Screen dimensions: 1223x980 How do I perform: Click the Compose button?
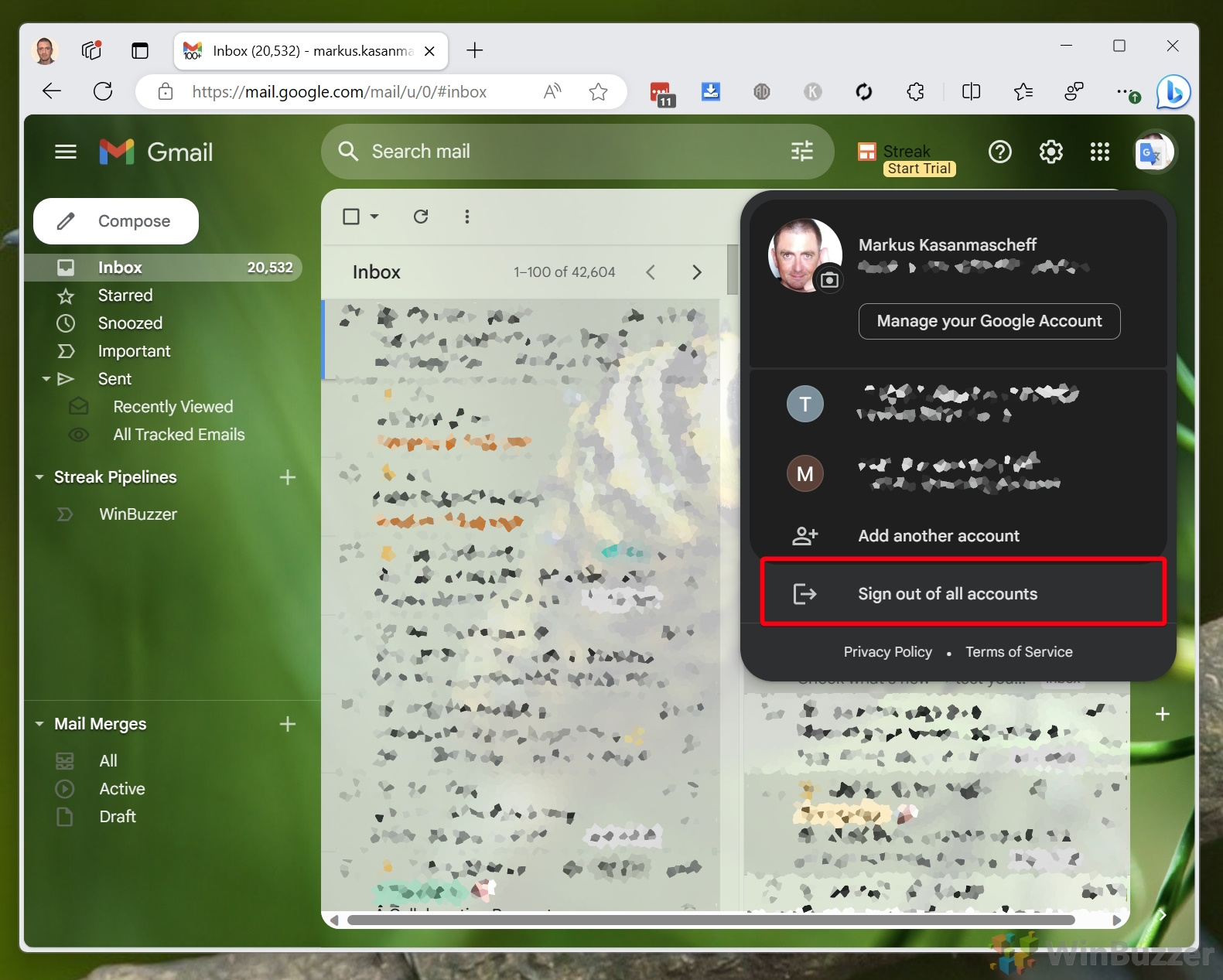click(x=116, y=221)
